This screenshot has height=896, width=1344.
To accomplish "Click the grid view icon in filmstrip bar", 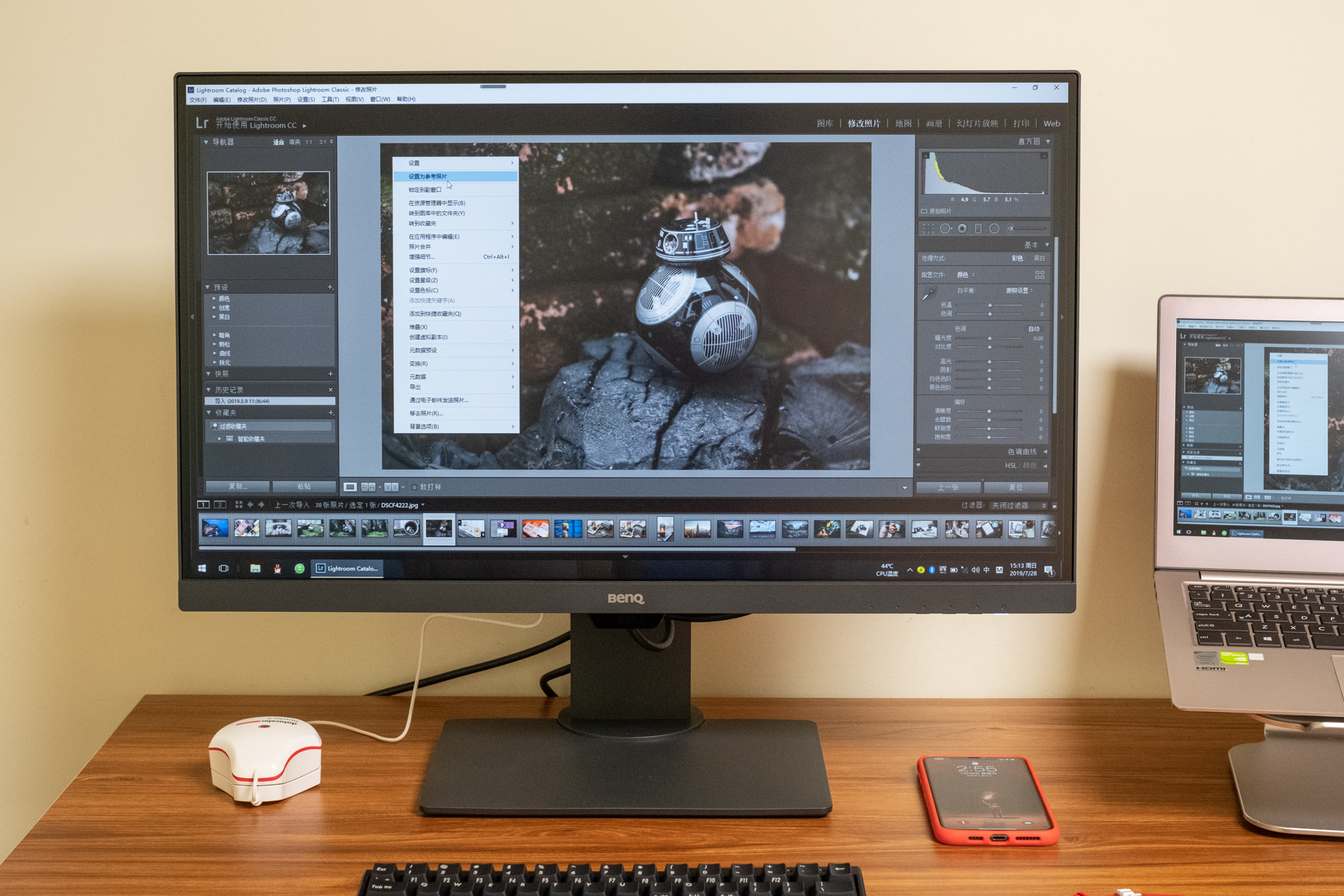I will tap(239, 505).
